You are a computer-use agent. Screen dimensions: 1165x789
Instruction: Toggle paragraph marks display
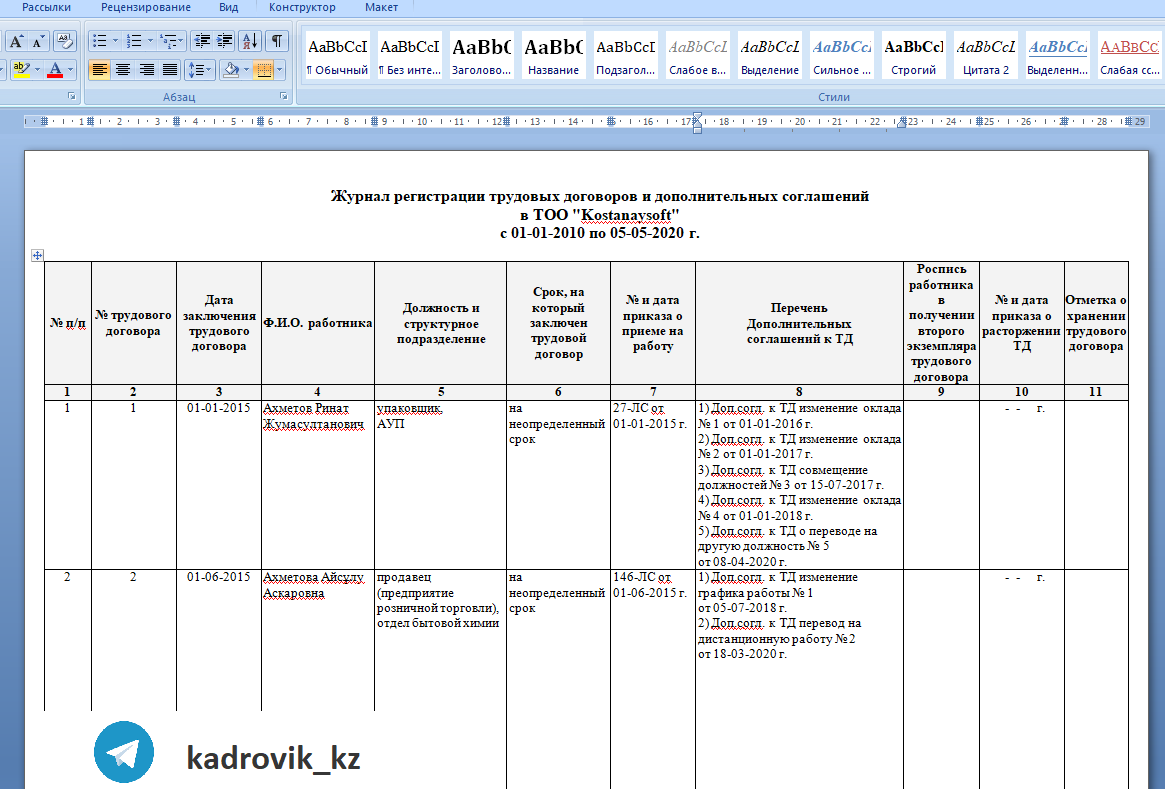point(276,41)
